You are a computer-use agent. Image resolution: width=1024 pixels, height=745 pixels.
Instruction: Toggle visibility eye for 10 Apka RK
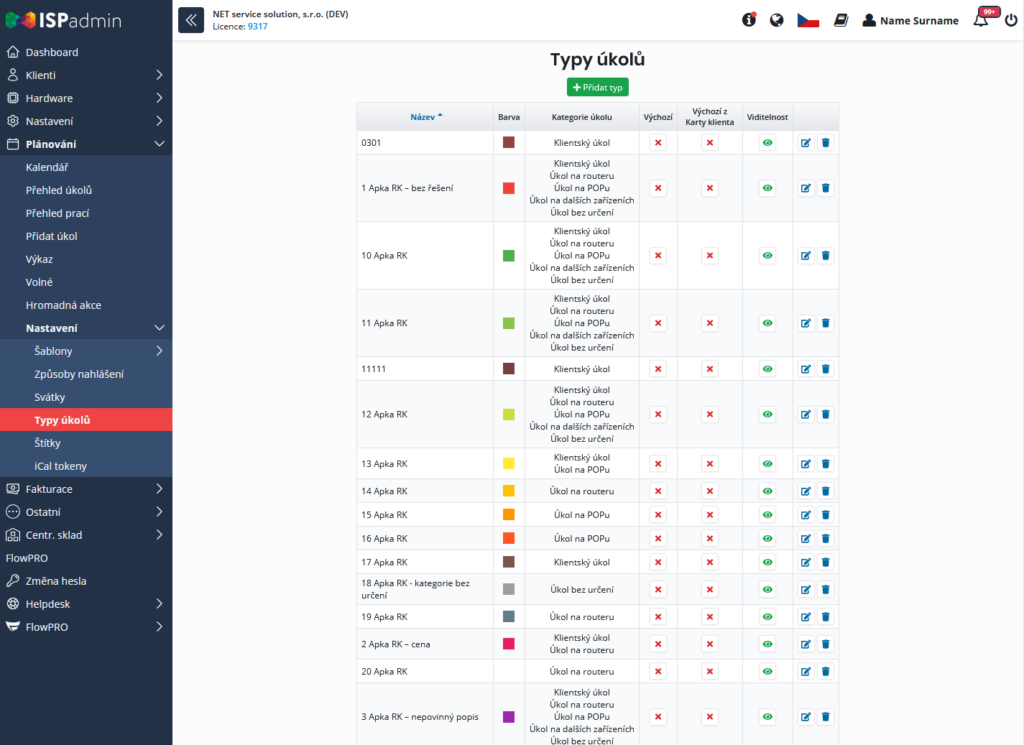click(767, 255)
